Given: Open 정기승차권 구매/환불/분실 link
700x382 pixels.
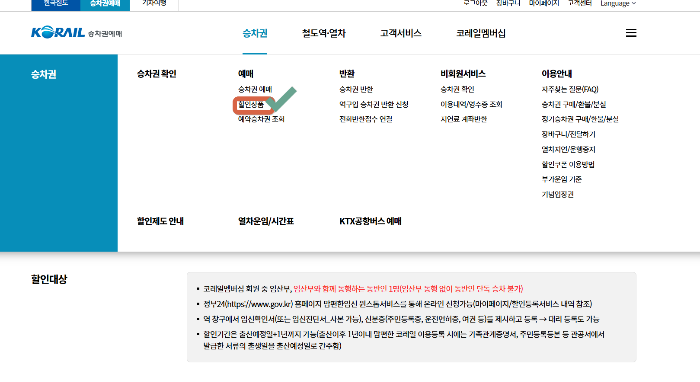Looking at the screenshot, I should tap(580, 119).
